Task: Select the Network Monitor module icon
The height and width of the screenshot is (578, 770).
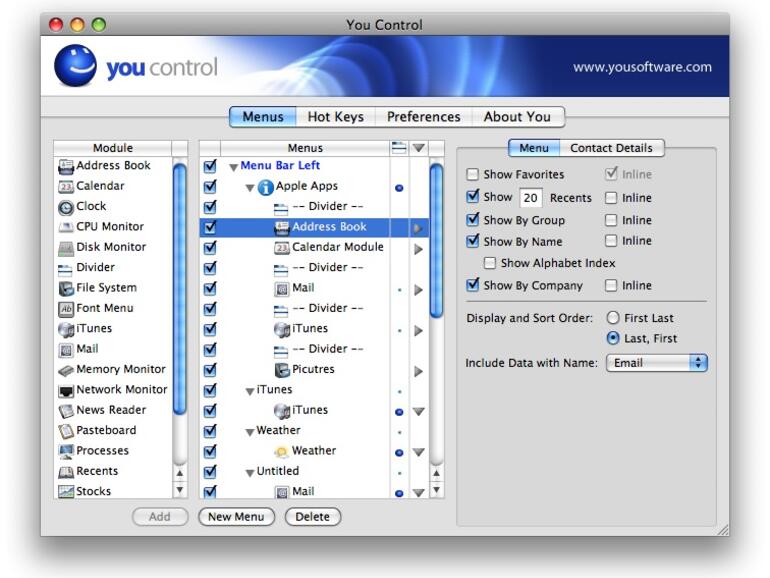Action: point(66,390)
